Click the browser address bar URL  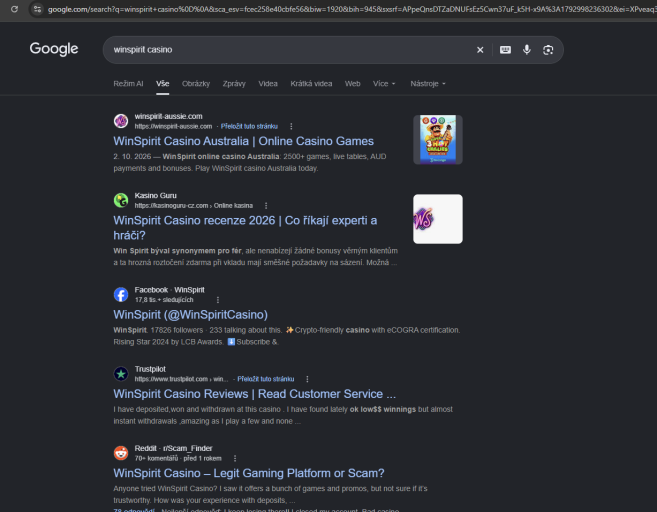[x=351, y=9]
